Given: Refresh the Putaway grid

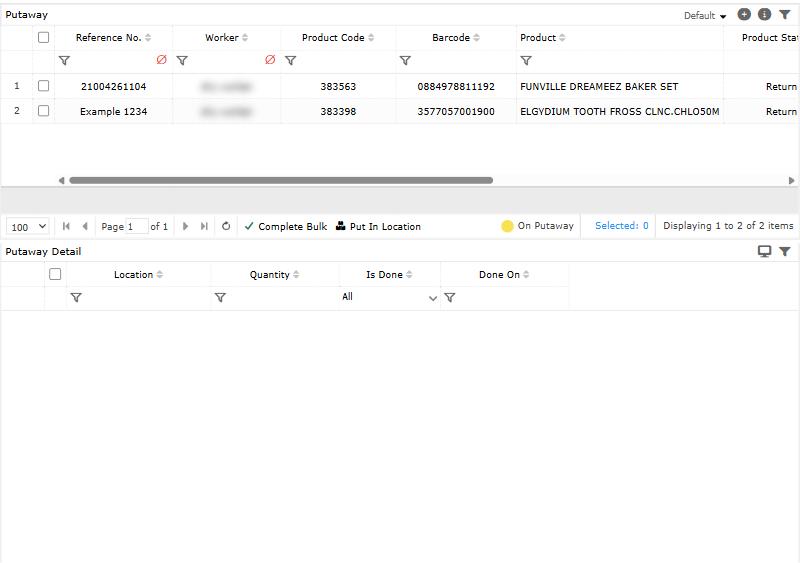Looking at the screenshot, I should (x=226, y=226).
